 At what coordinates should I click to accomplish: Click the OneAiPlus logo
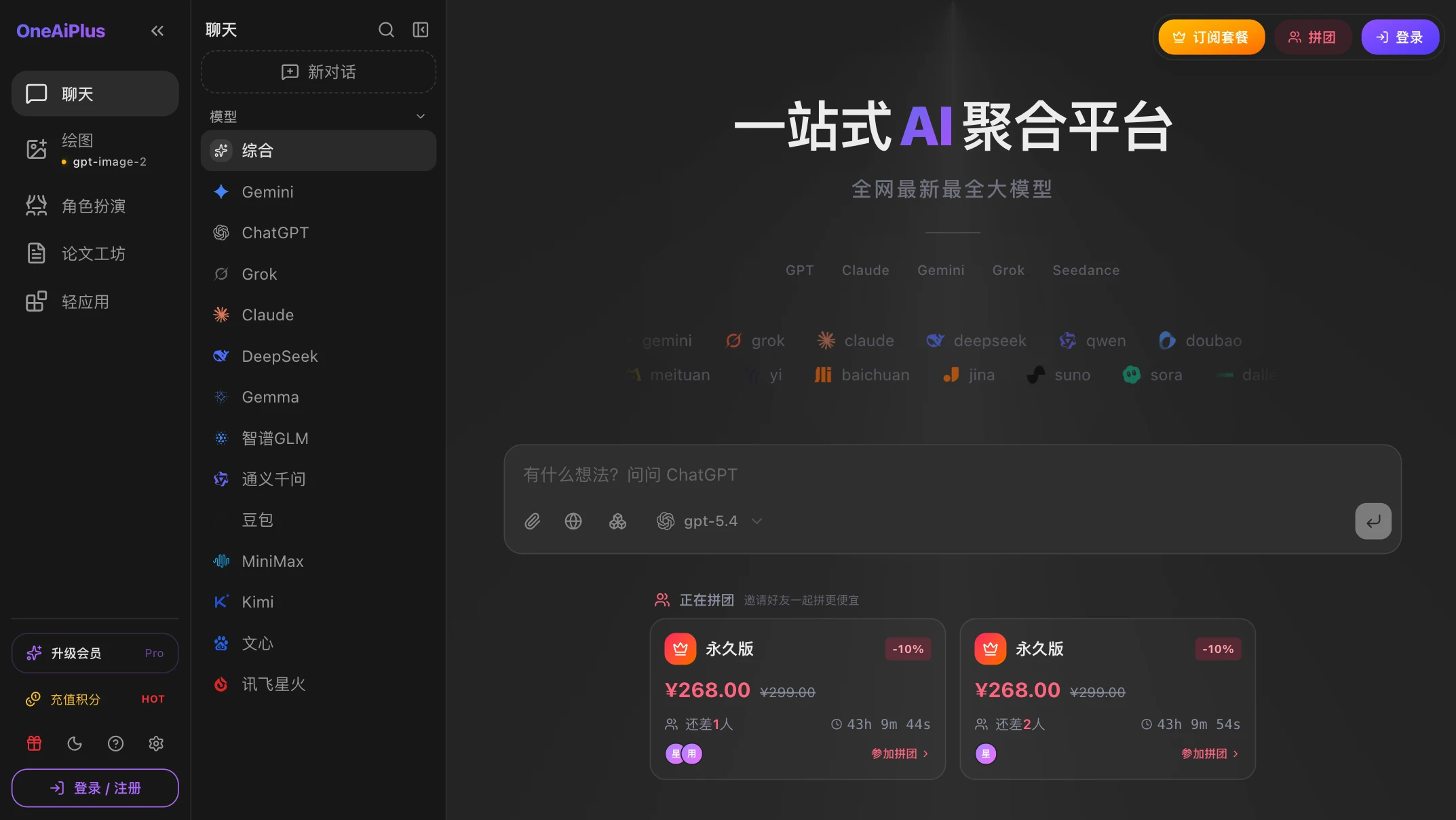pyautogui.click(x=60, y=31)
